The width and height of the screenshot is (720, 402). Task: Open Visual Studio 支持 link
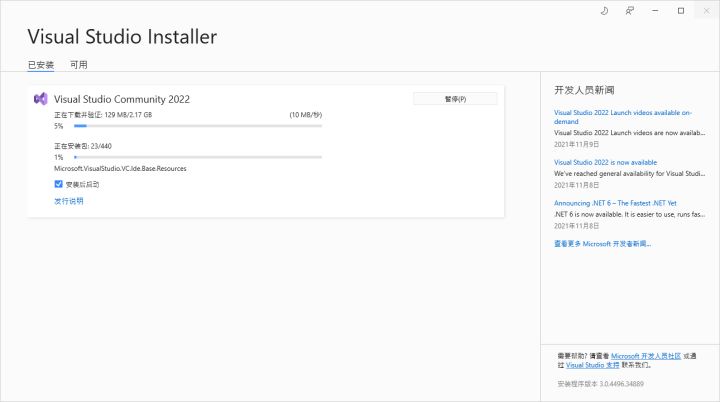pos(592,365)
